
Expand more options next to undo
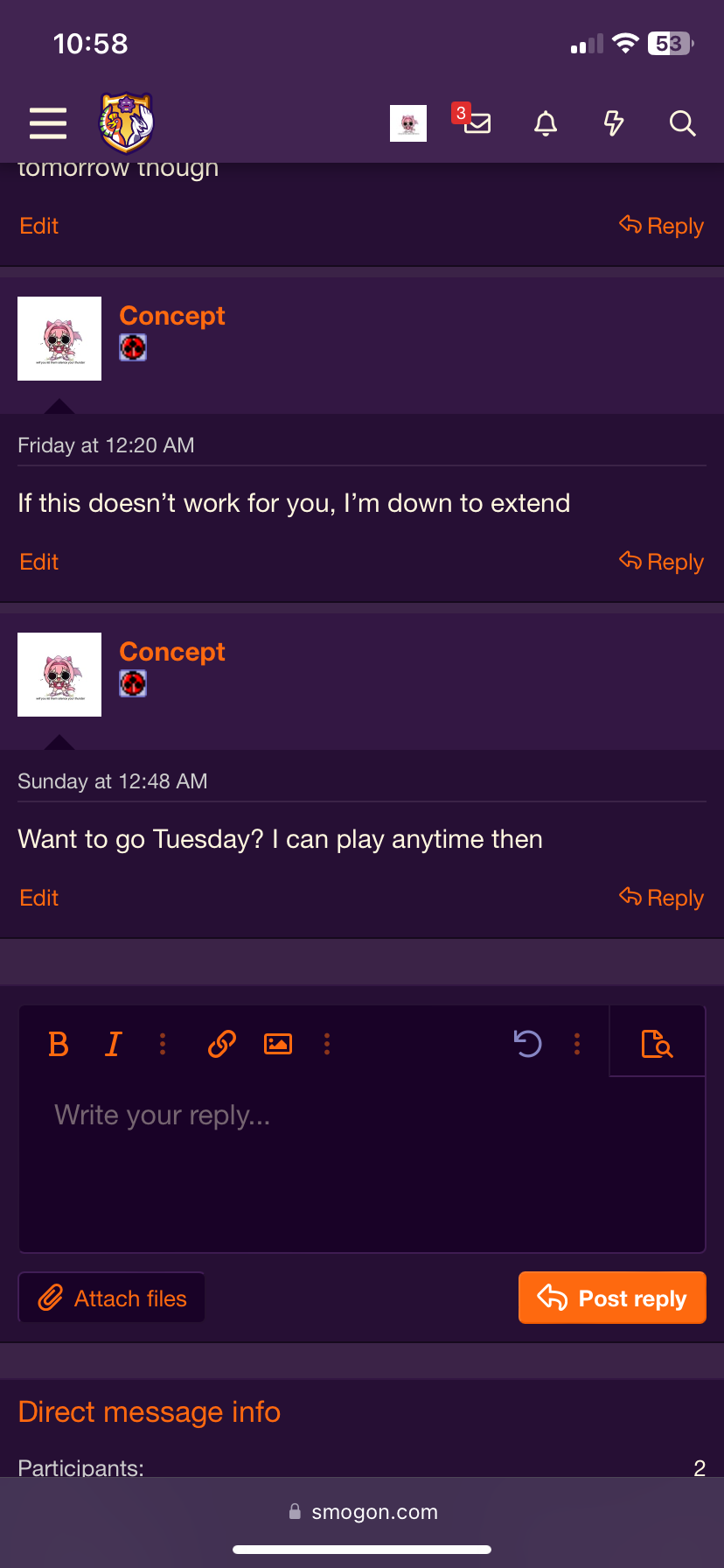(x=577, y=1044)
